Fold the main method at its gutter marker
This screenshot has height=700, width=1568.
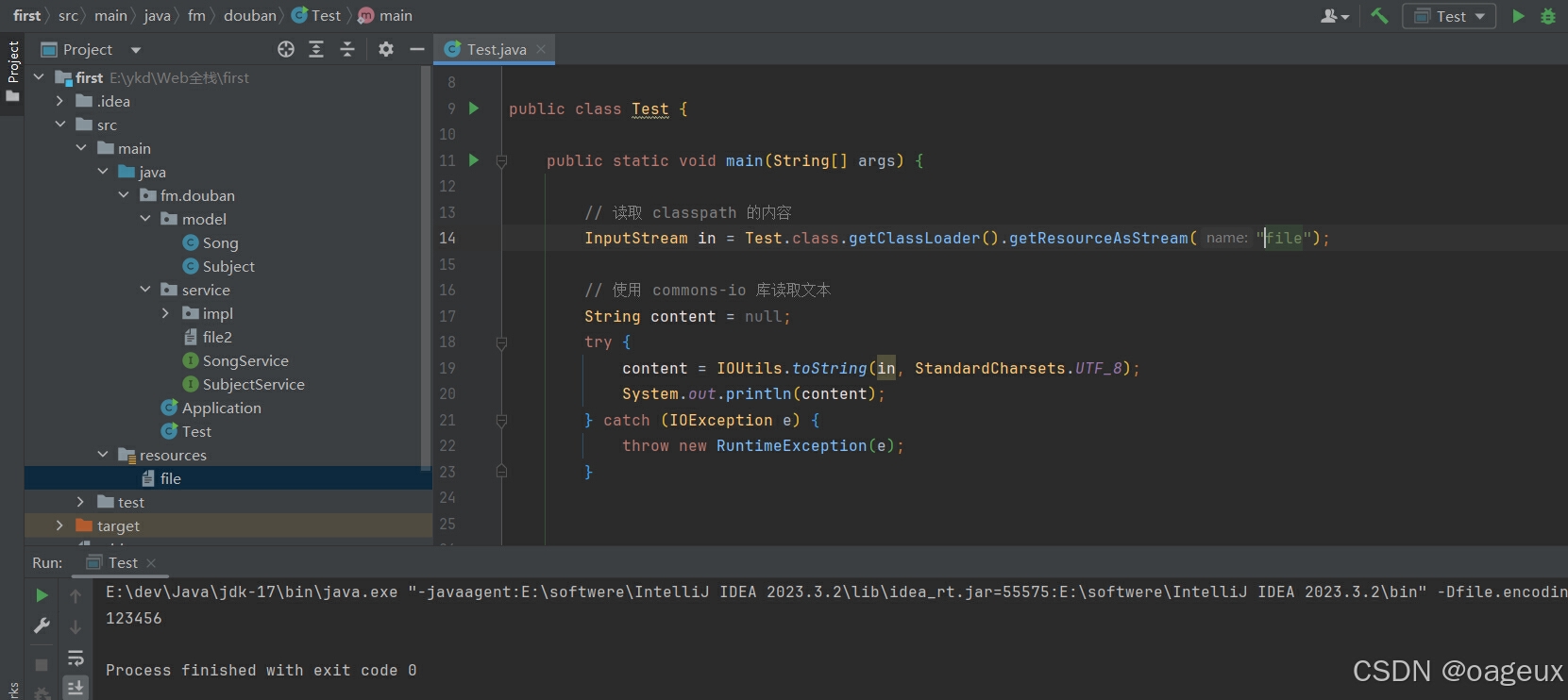pyautogui.click(x=502, y=161)
